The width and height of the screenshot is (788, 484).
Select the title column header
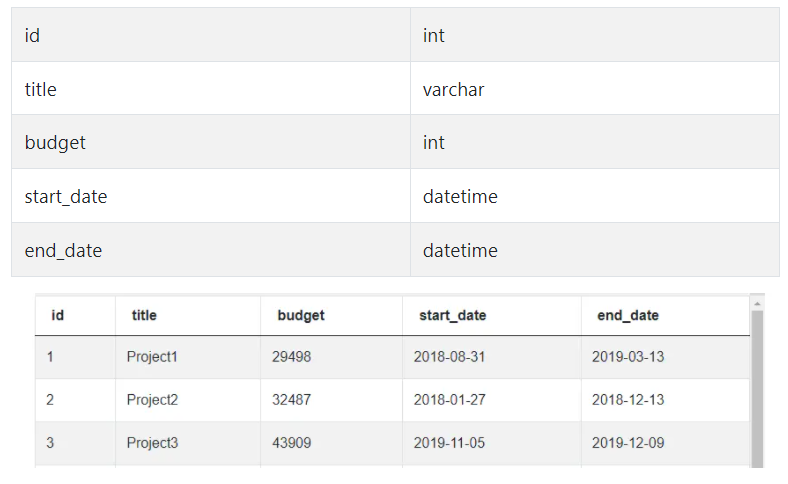[144, 316]
